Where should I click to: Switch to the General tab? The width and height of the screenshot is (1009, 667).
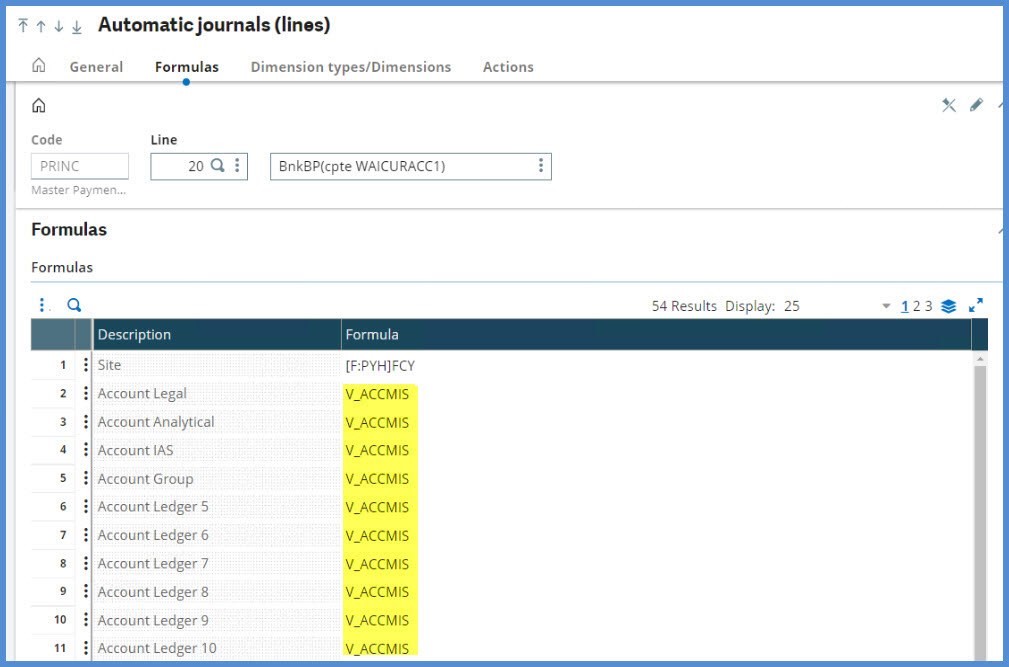pyautogui.click(x=96, y=67)
